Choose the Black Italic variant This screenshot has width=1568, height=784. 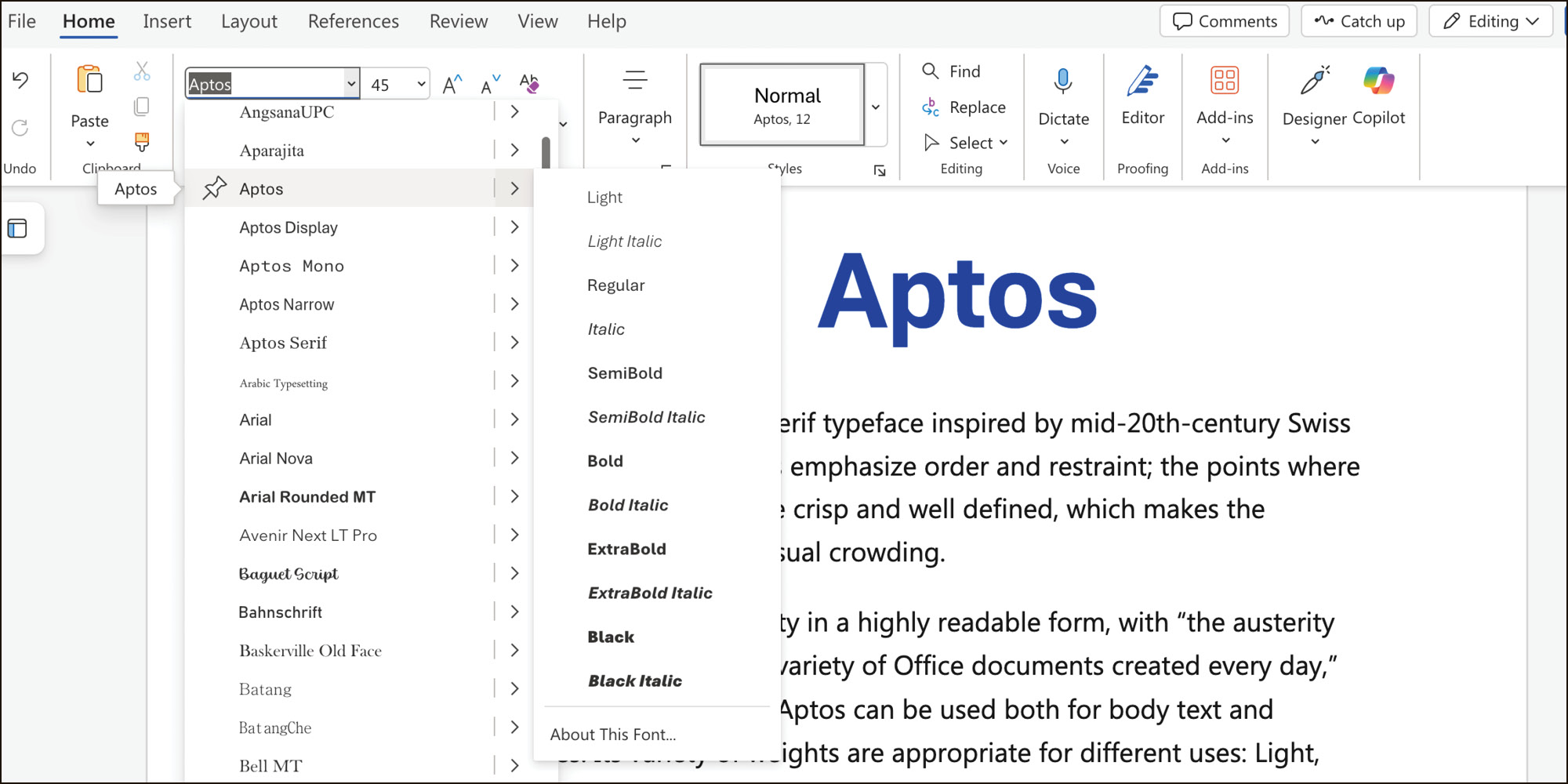tap(635, 681)
